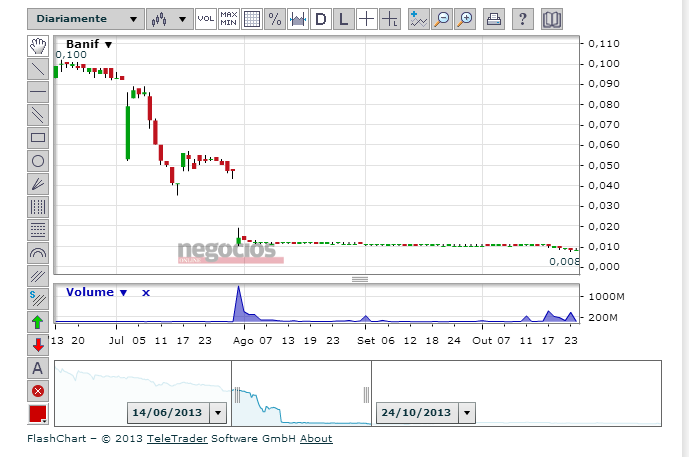
Task: Toggle the VOL volume display button
Action: pyautogui.click(x=205, y=19)
